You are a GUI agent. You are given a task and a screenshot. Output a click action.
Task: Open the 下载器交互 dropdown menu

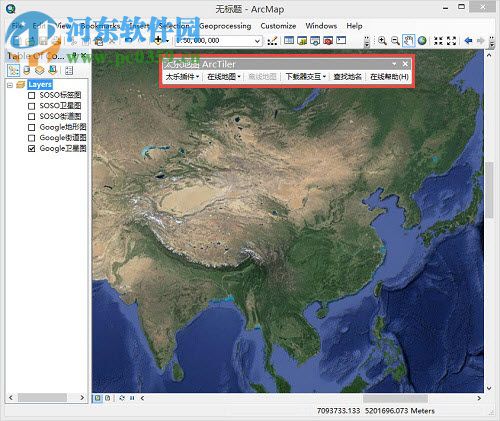click(x=305, y=77)
